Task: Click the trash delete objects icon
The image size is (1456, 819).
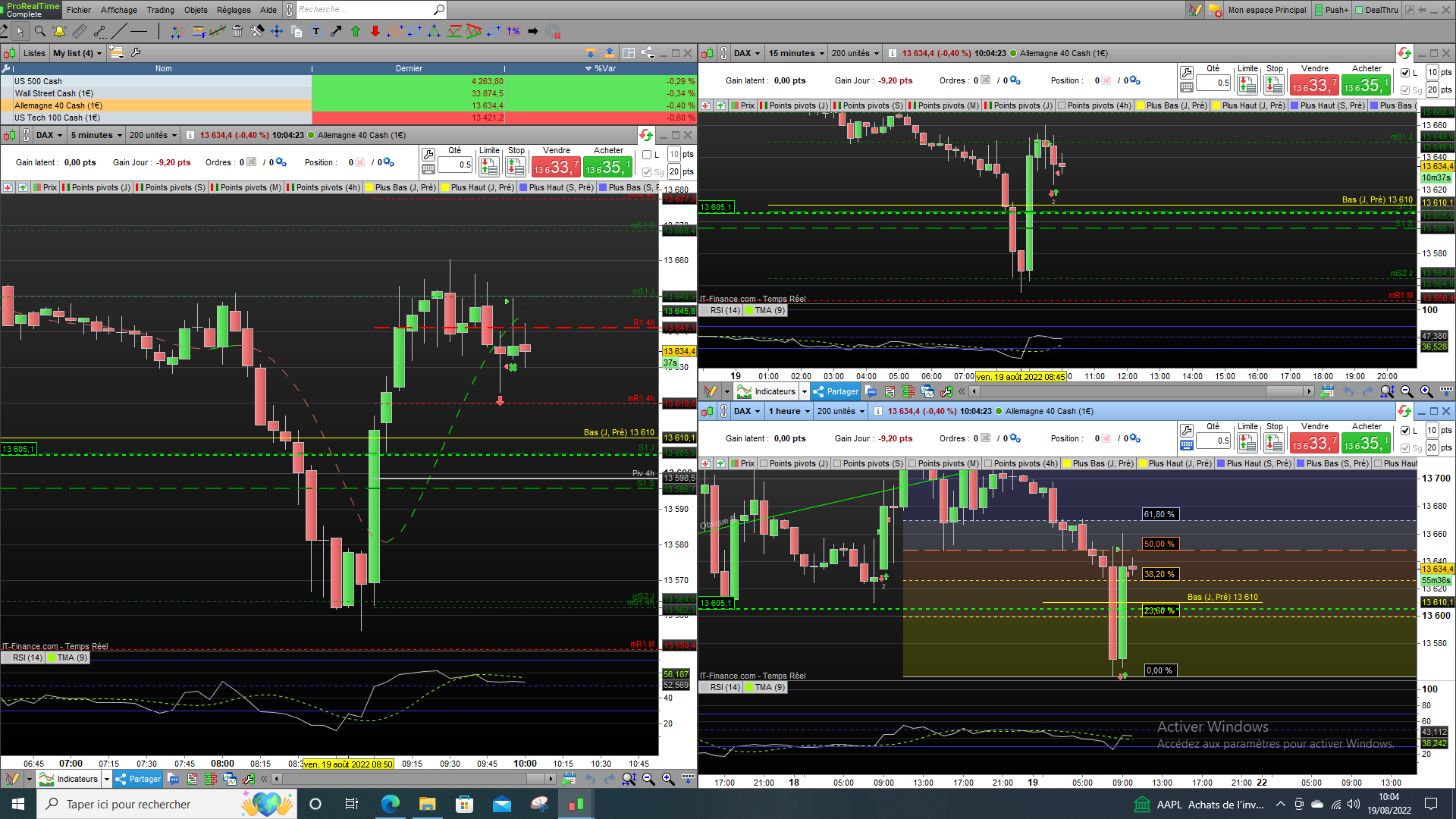Action: [x=237, y=31]
